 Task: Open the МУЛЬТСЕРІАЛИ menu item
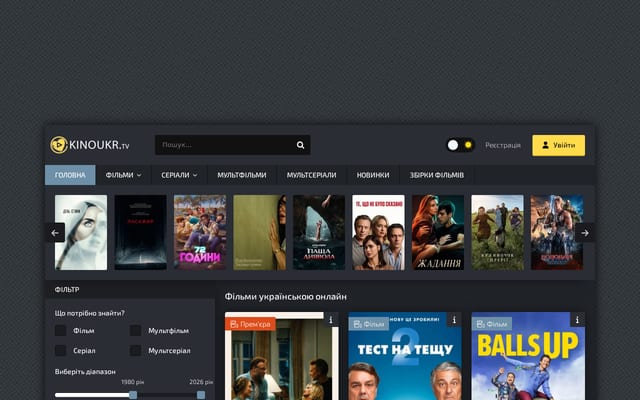click(x=311, y=175)
